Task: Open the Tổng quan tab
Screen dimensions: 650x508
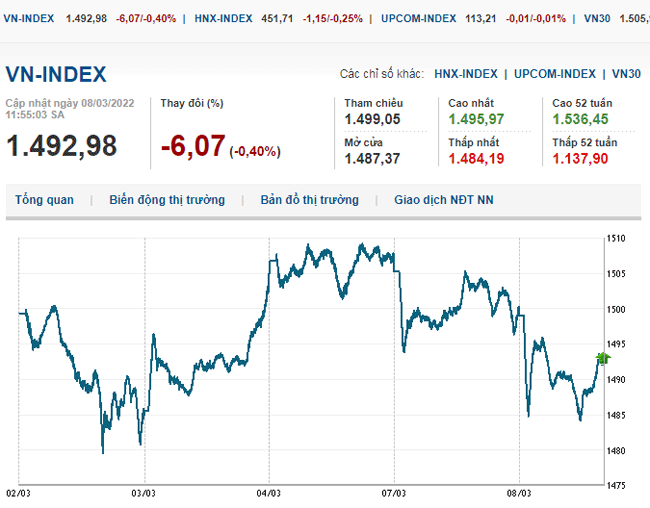Action: coord(44,200)
